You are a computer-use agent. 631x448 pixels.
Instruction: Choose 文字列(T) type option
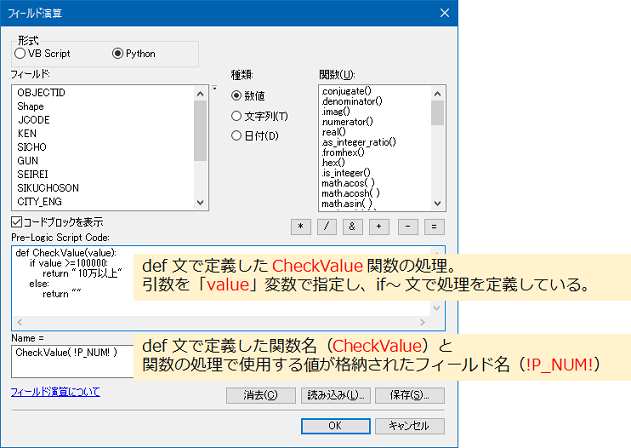237,116
